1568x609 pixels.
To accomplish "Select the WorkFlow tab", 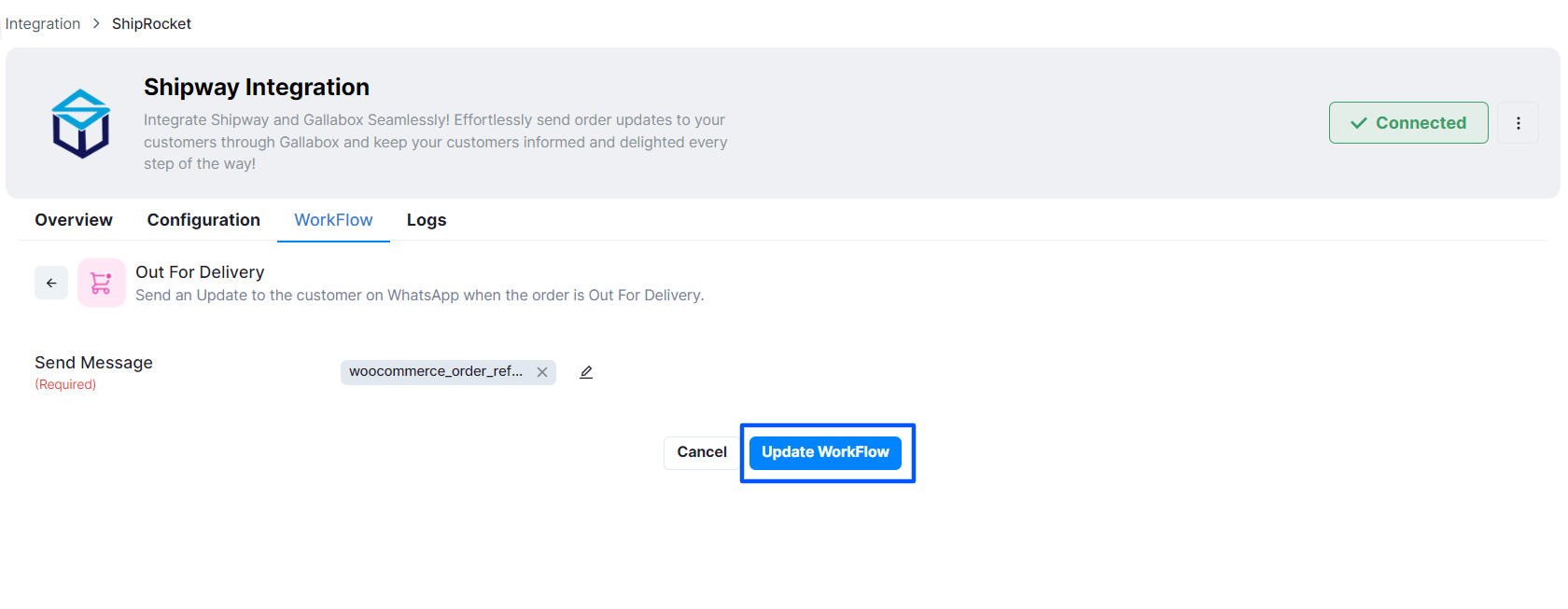I will click(333, 220).
